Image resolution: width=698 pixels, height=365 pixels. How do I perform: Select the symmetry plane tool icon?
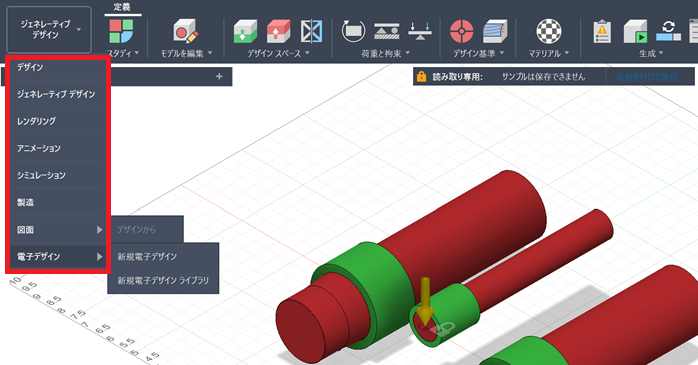click(x=311, y=31)
